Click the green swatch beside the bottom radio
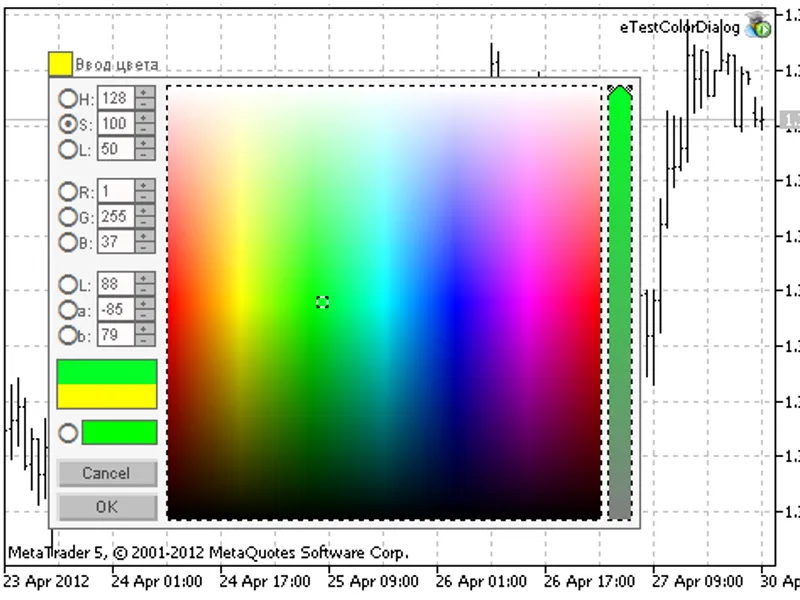 click(119, 433)
